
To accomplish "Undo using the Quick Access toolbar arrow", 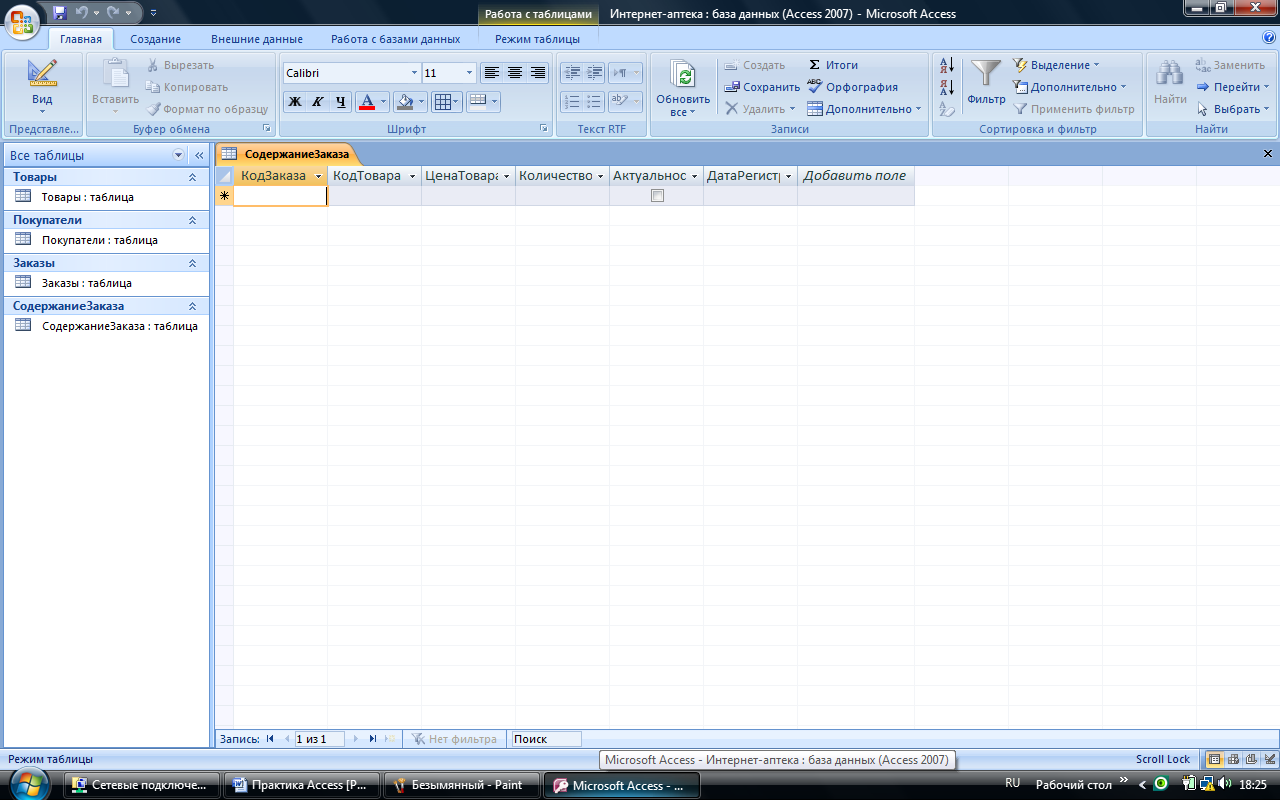I will (x=82, y=13).
